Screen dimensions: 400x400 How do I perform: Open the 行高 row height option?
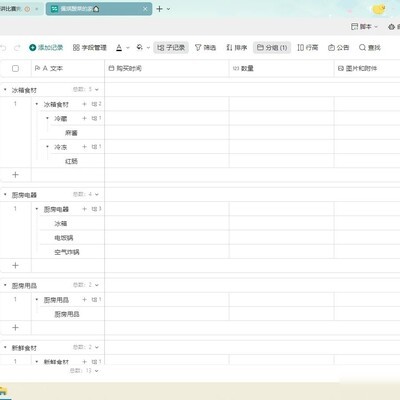click(x=308, y=48)
